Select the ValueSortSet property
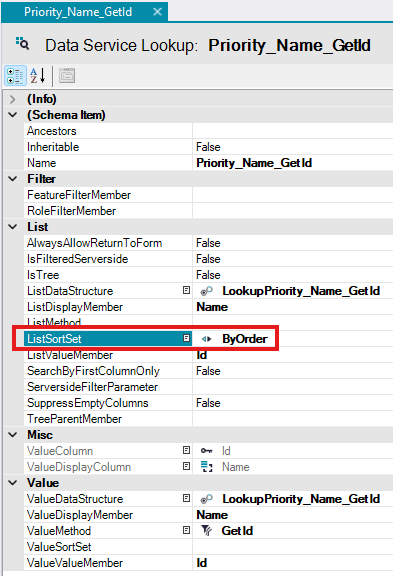Viewport: 393px width, 576px height. [x=59, y=547]
